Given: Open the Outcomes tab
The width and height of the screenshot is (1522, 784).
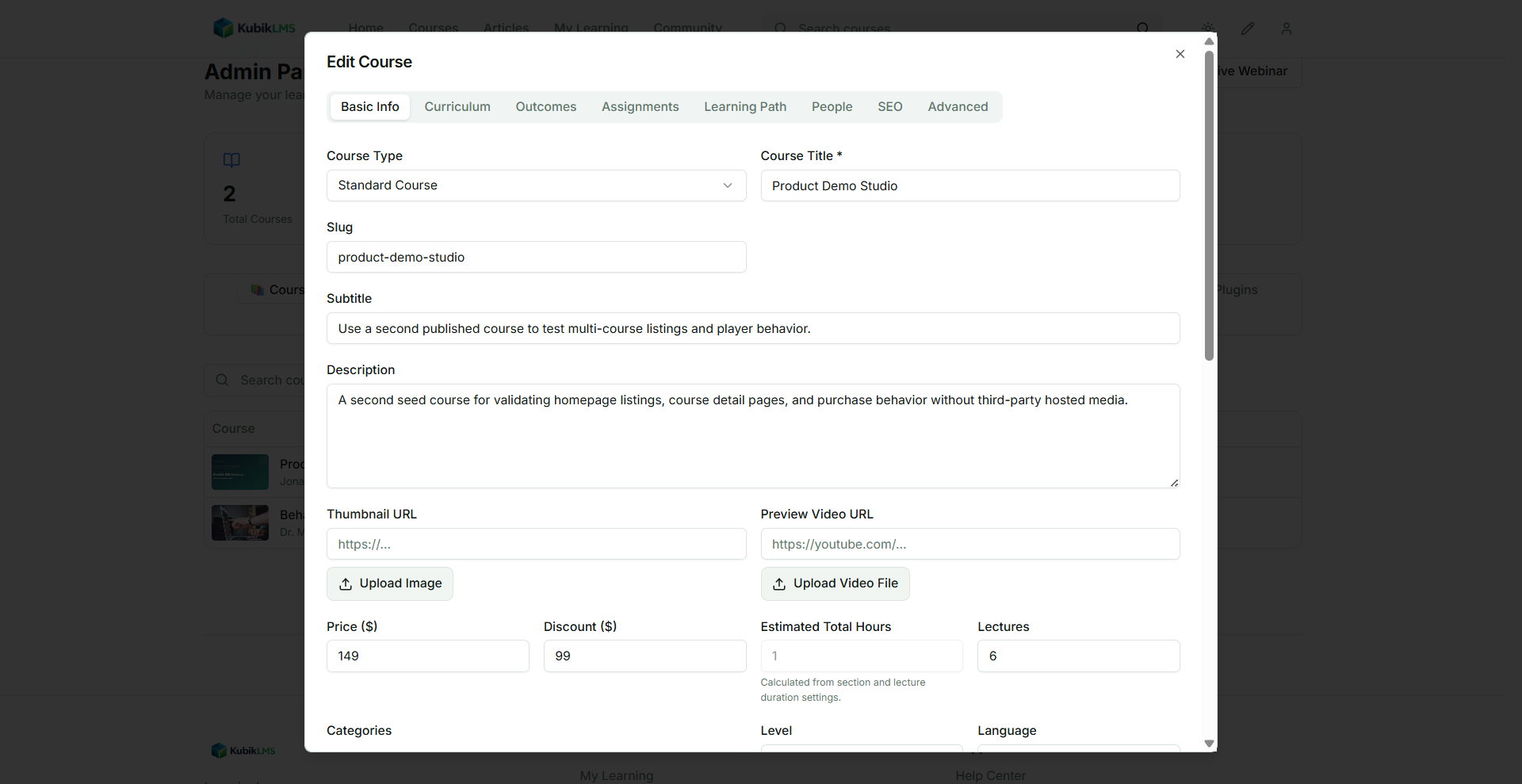Looking at the screenshot, I should [545, 107].
